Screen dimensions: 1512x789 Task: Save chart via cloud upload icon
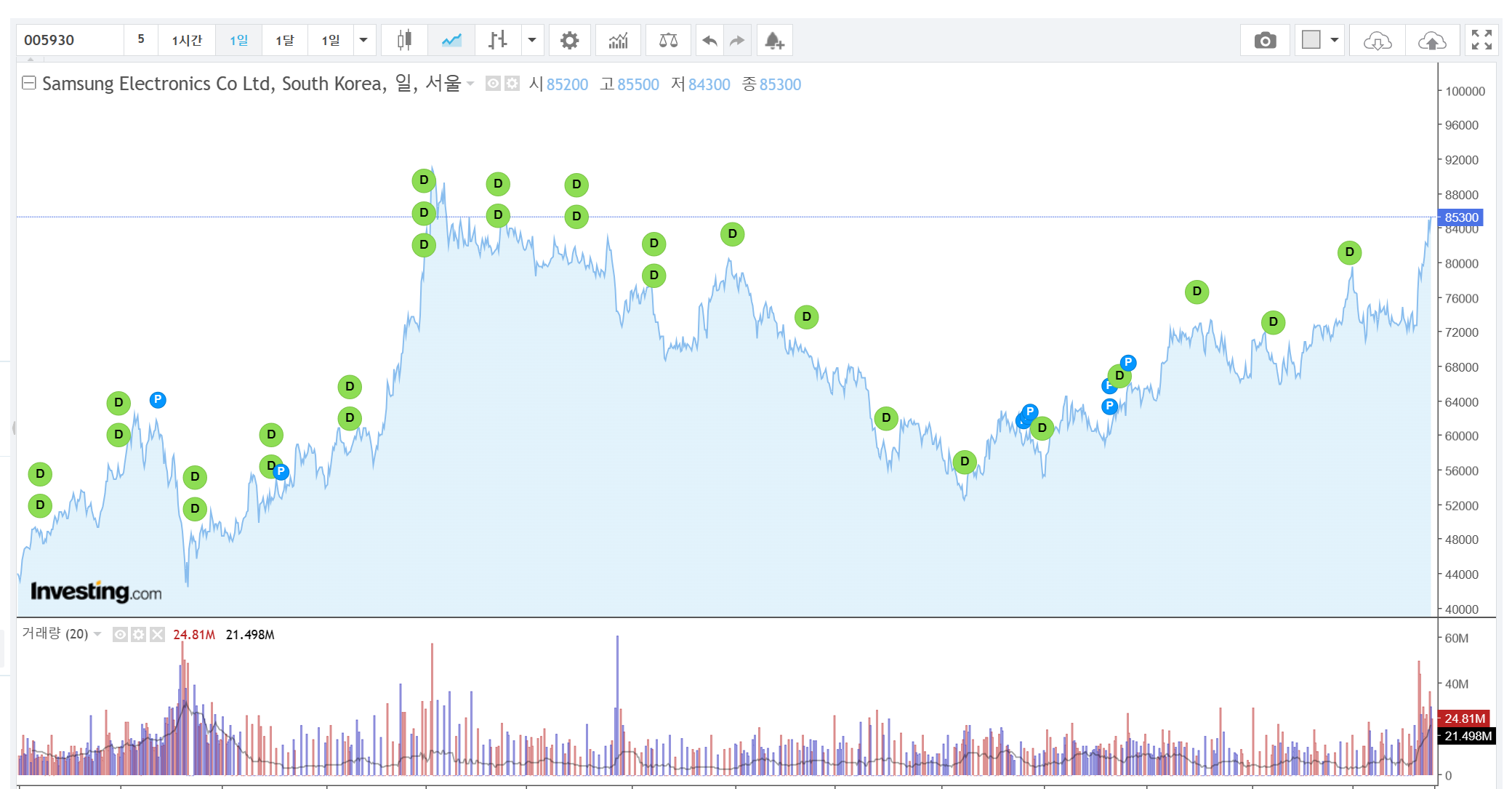point(1432,40)
